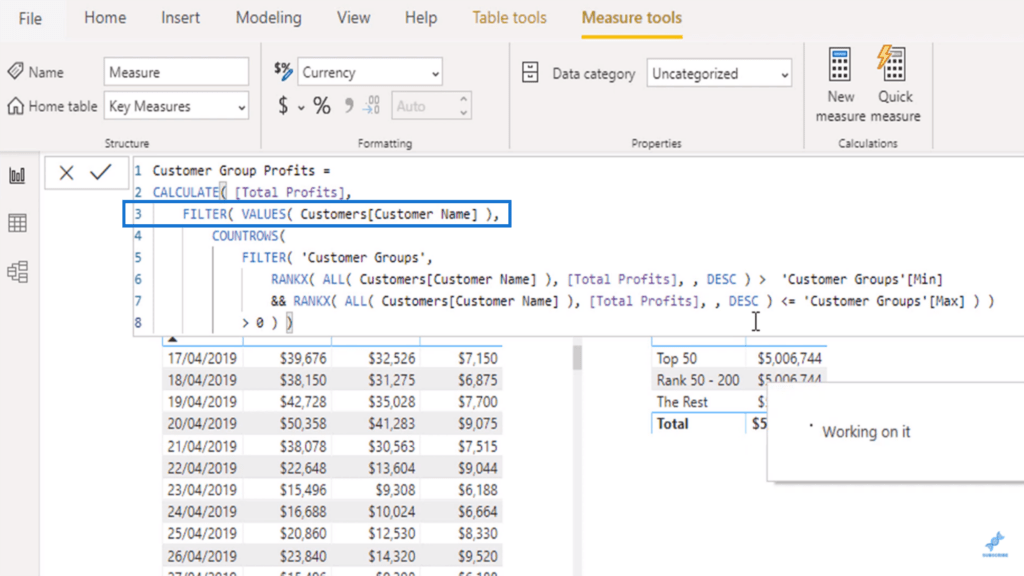Go to the Modeling ribbon tab
1024x576 pixels.
[x=268, y=18]
